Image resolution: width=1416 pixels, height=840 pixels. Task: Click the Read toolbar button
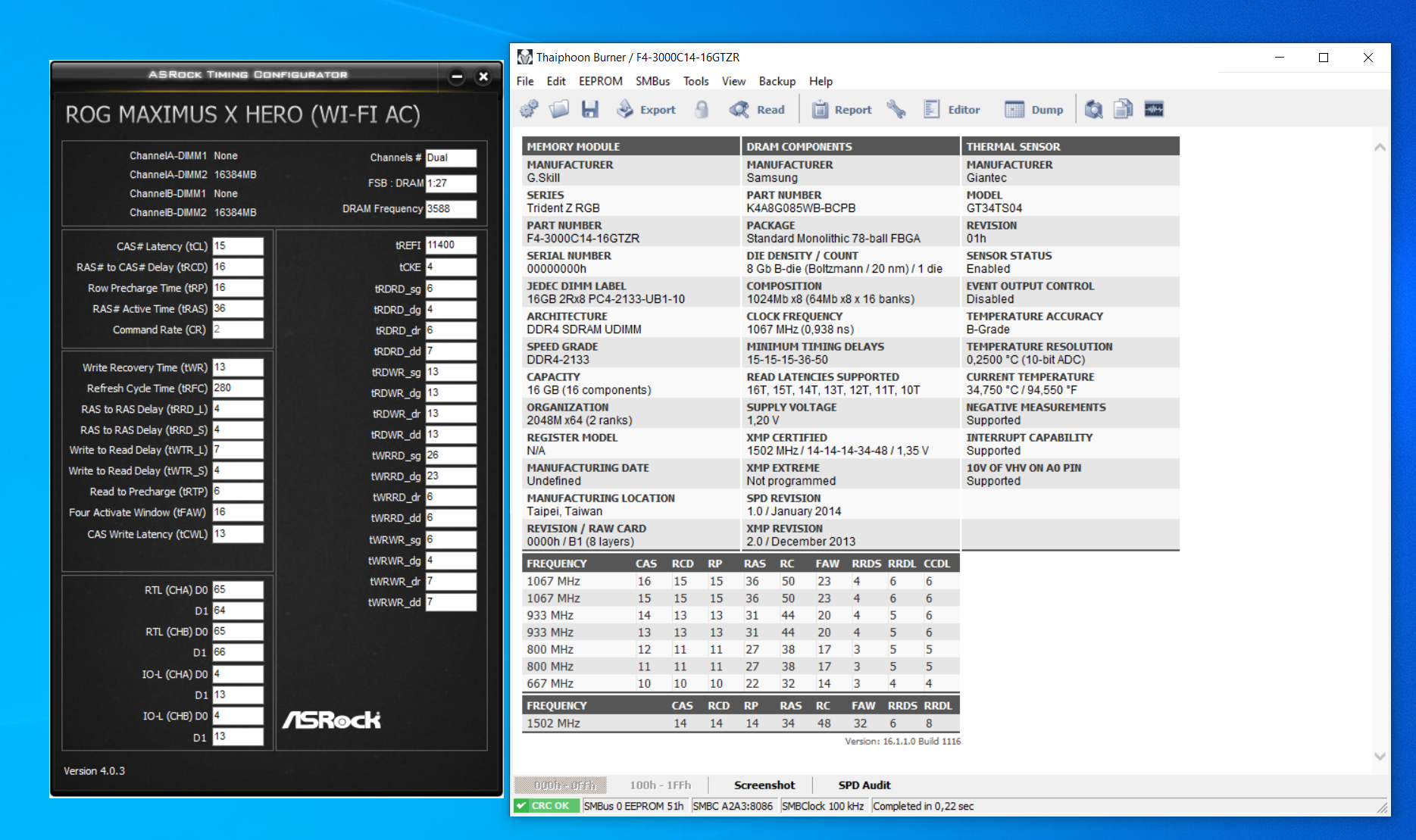click(757, 110)
